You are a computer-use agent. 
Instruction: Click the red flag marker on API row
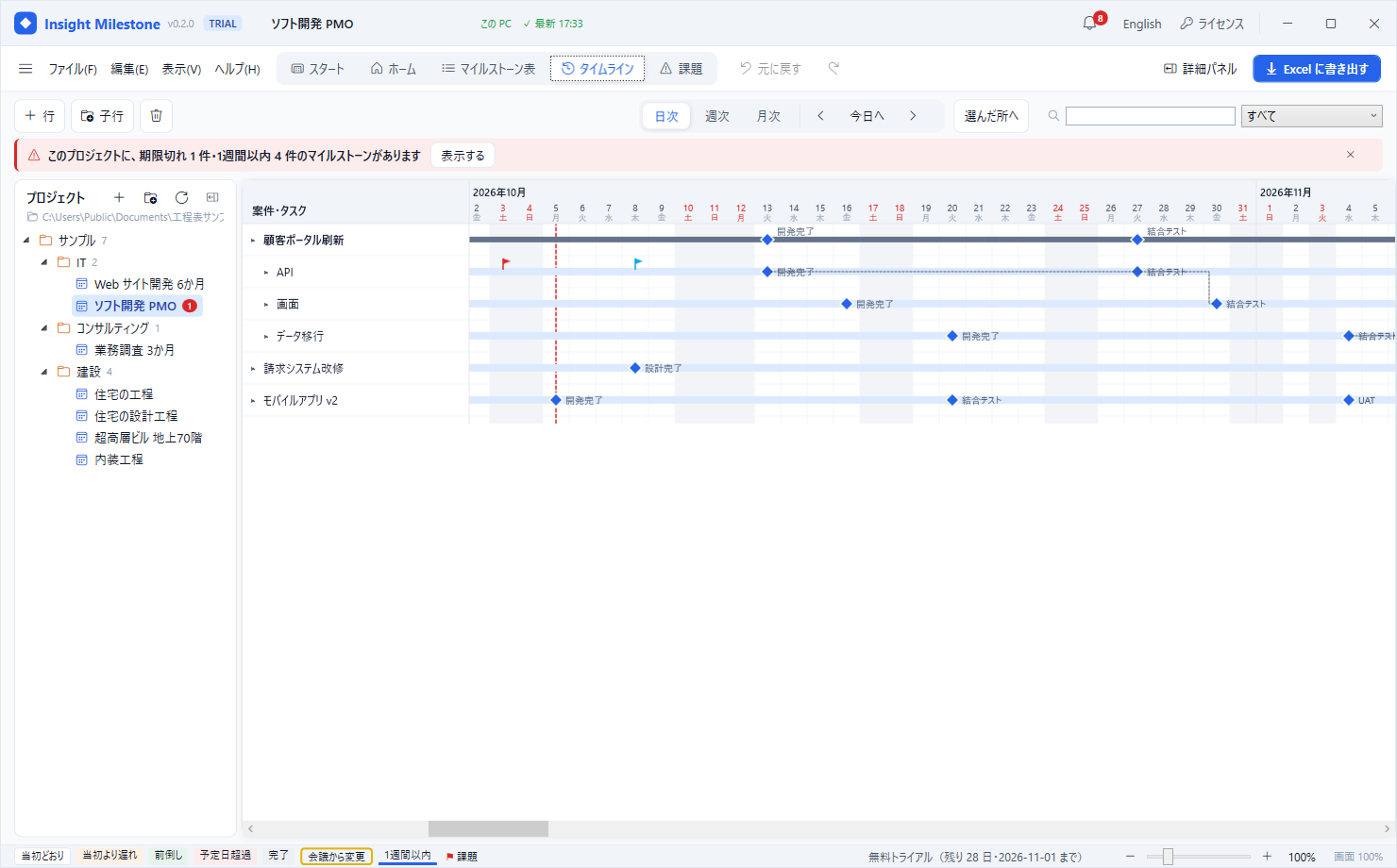(x=506, y=264)
